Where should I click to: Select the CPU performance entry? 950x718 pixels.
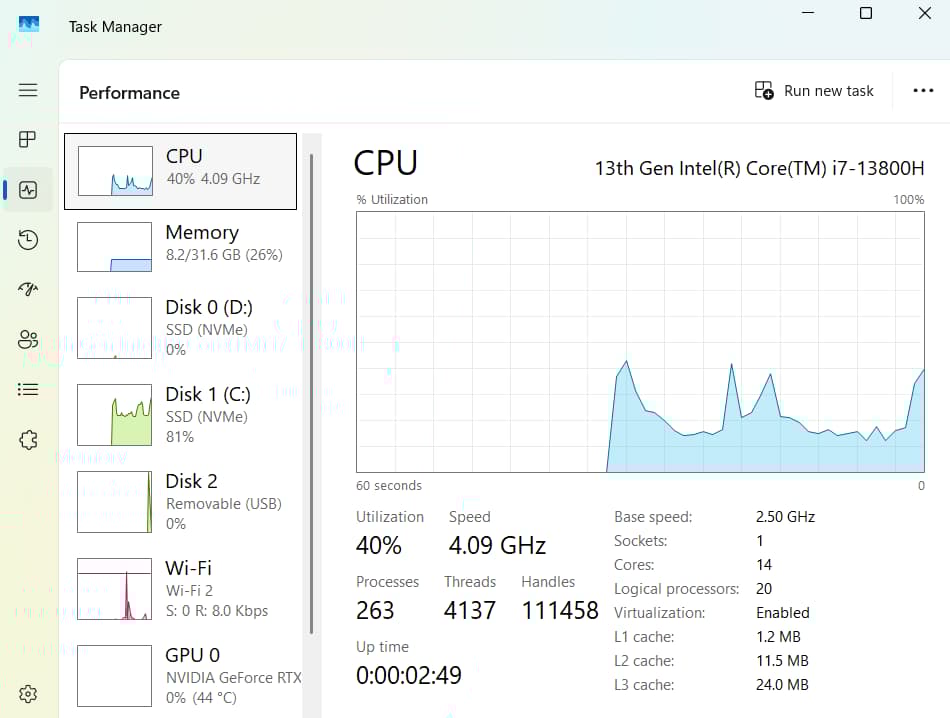[x=180, y=171]
